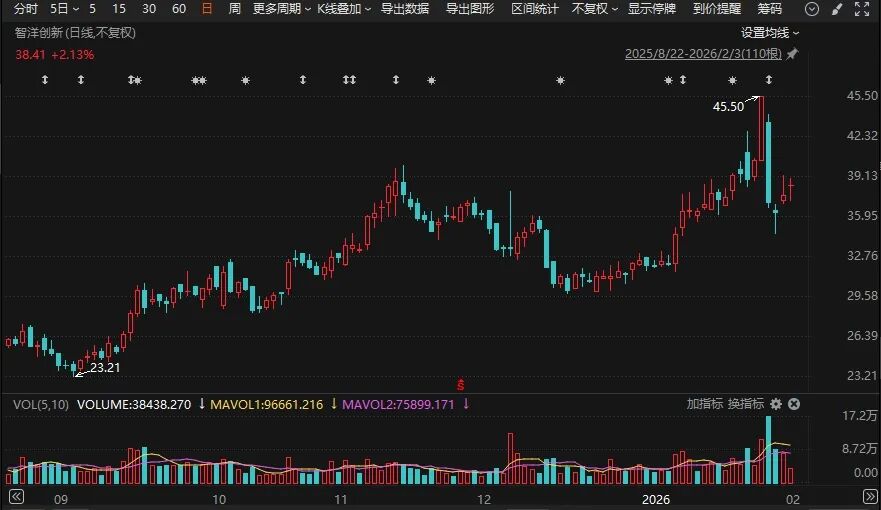This screenshot has width=881, height=510.
Task: Close the volume indicator panel
Action: [x=794, y=404]
